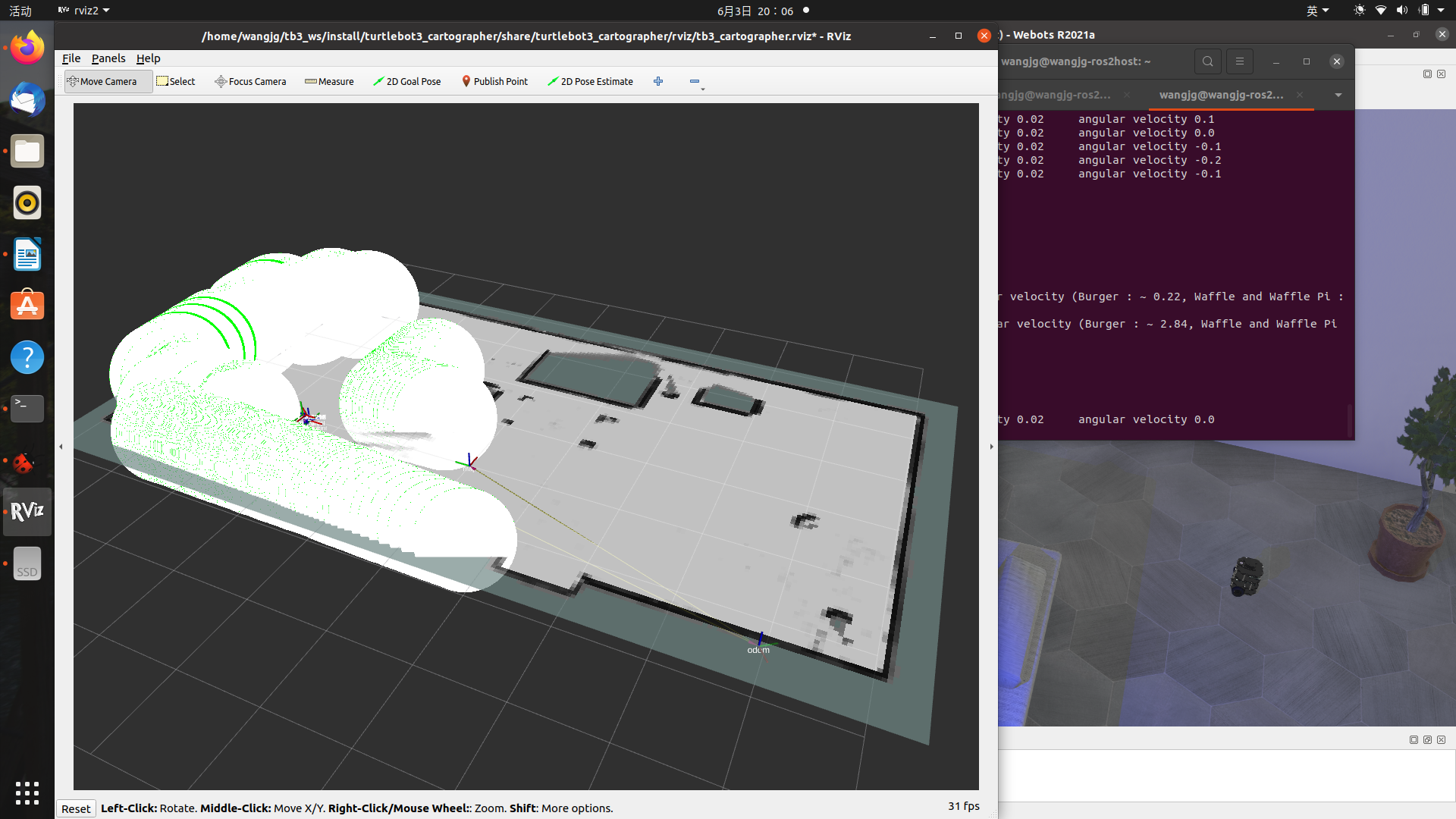
Task: Expand the left collapsed panel arrow
Action: pos(61,447)
